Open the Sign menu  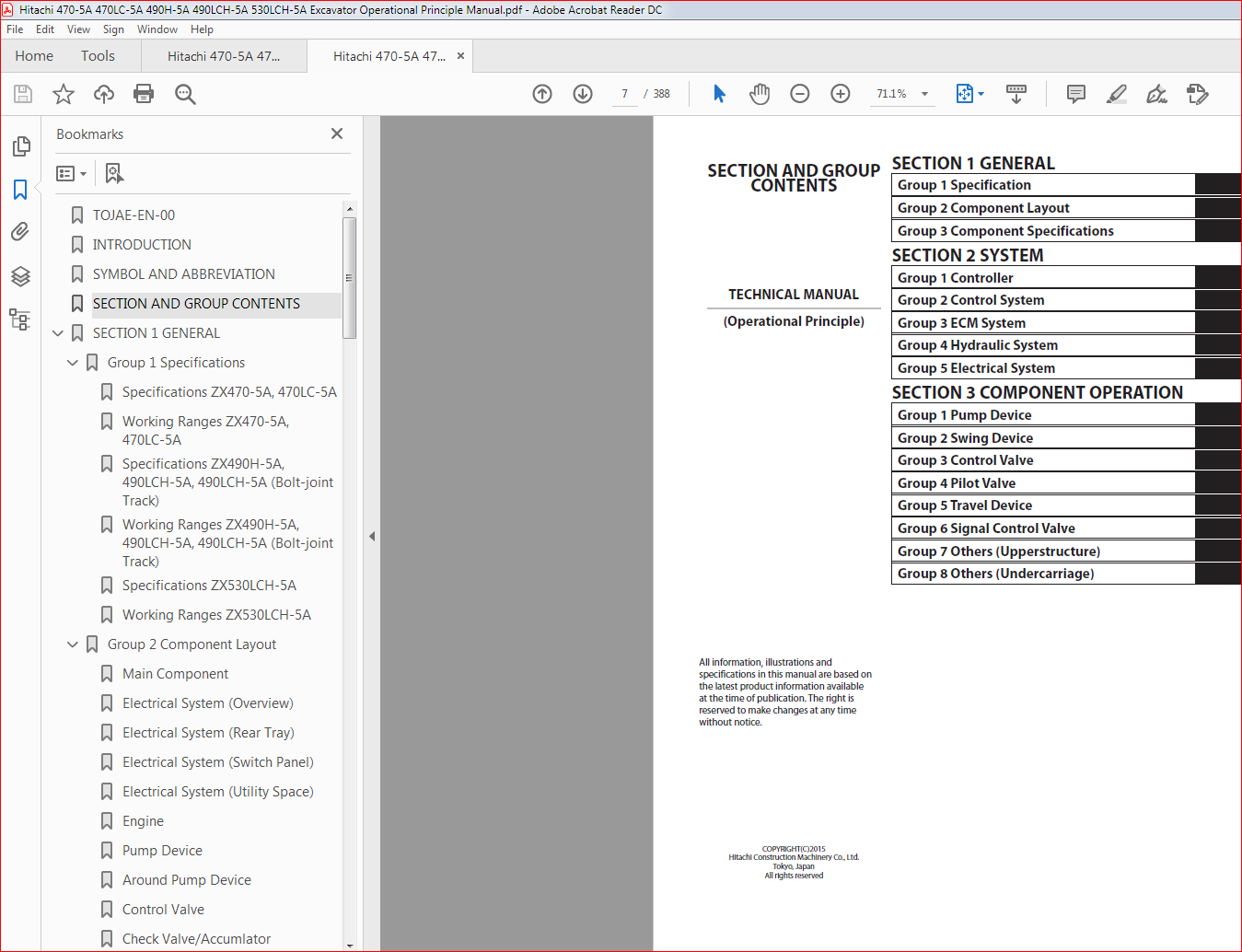113,29
